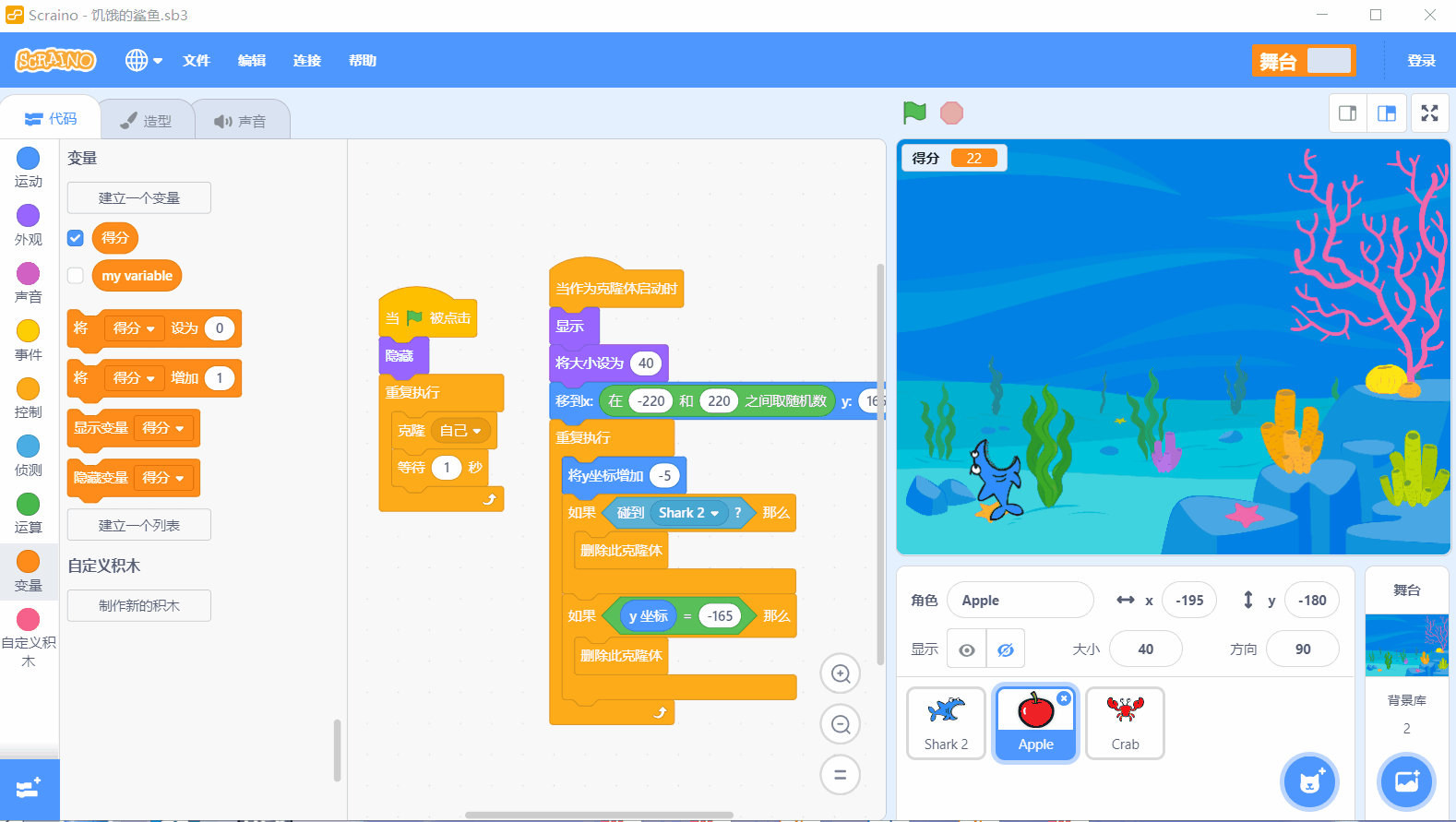
Task: Click the green flag to start
Action: (x=914, y=113)
